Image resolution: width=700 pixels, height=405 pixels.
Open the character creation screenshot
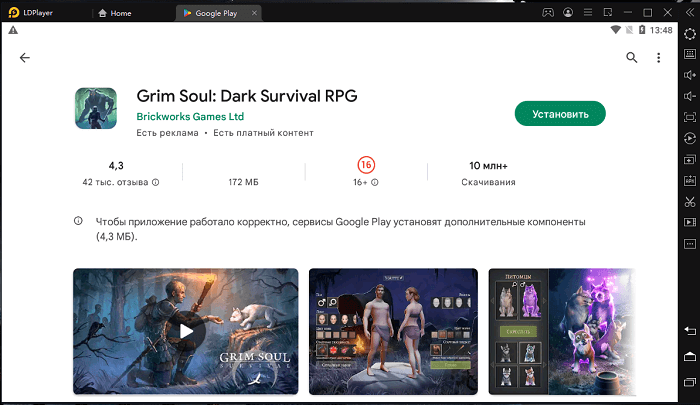tap(393, 331)
